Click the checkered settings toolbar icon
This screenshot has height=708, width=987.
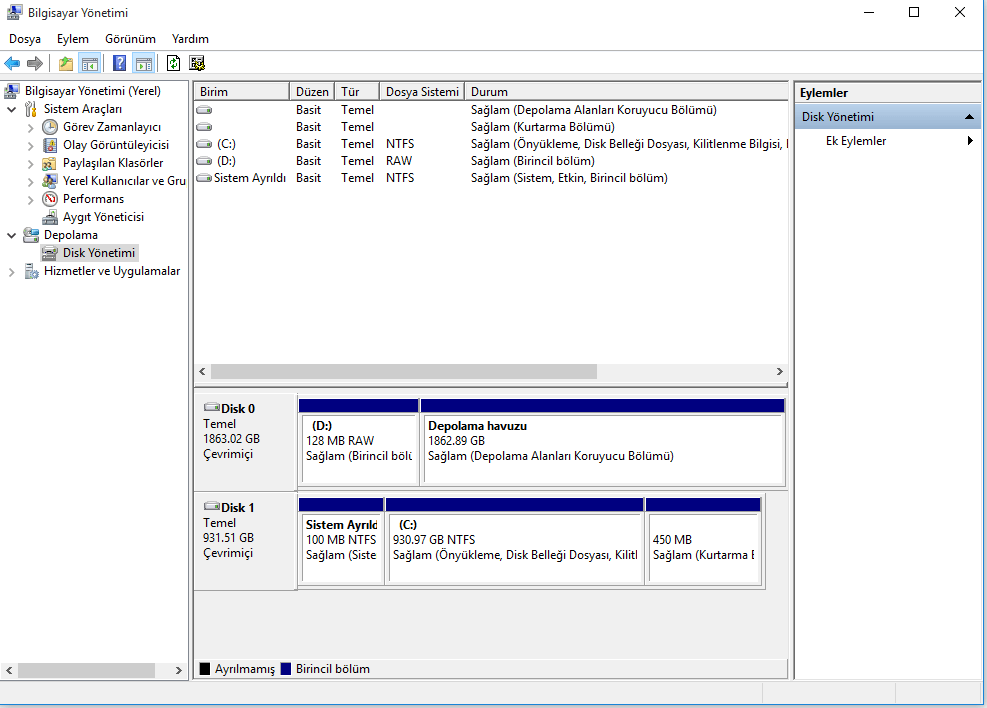(x=197, y=63)
